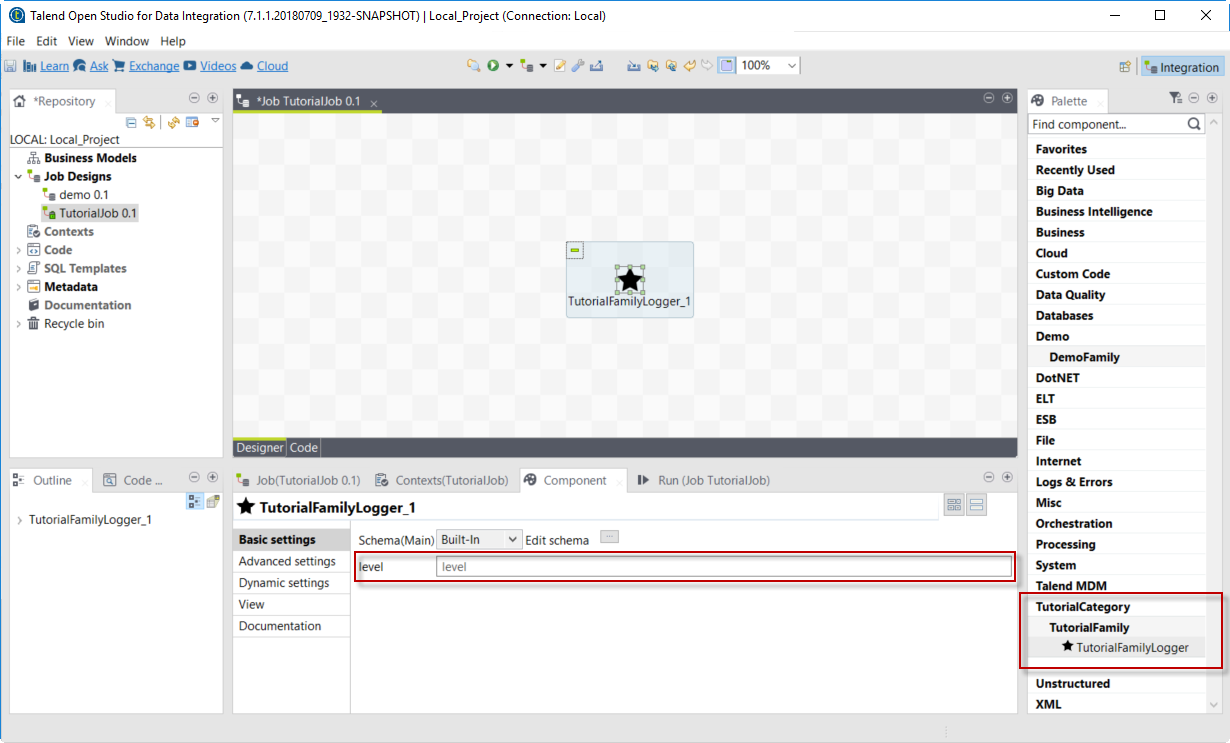
Task: Click the Edit schema ellipsis button
Action: [x=610, y=537]
